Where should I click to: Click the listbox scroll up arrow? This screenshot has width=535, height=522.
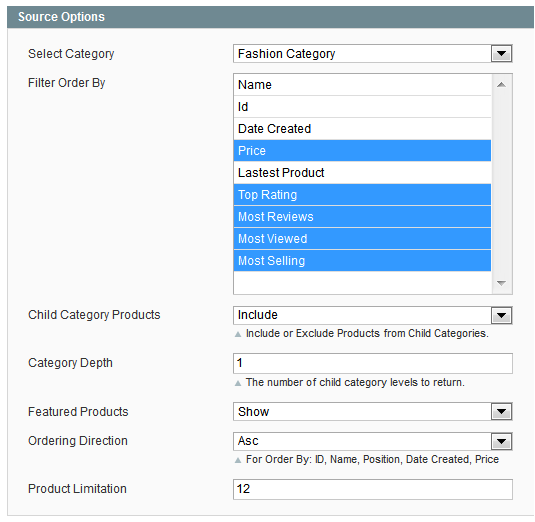[x=501, y=85]
